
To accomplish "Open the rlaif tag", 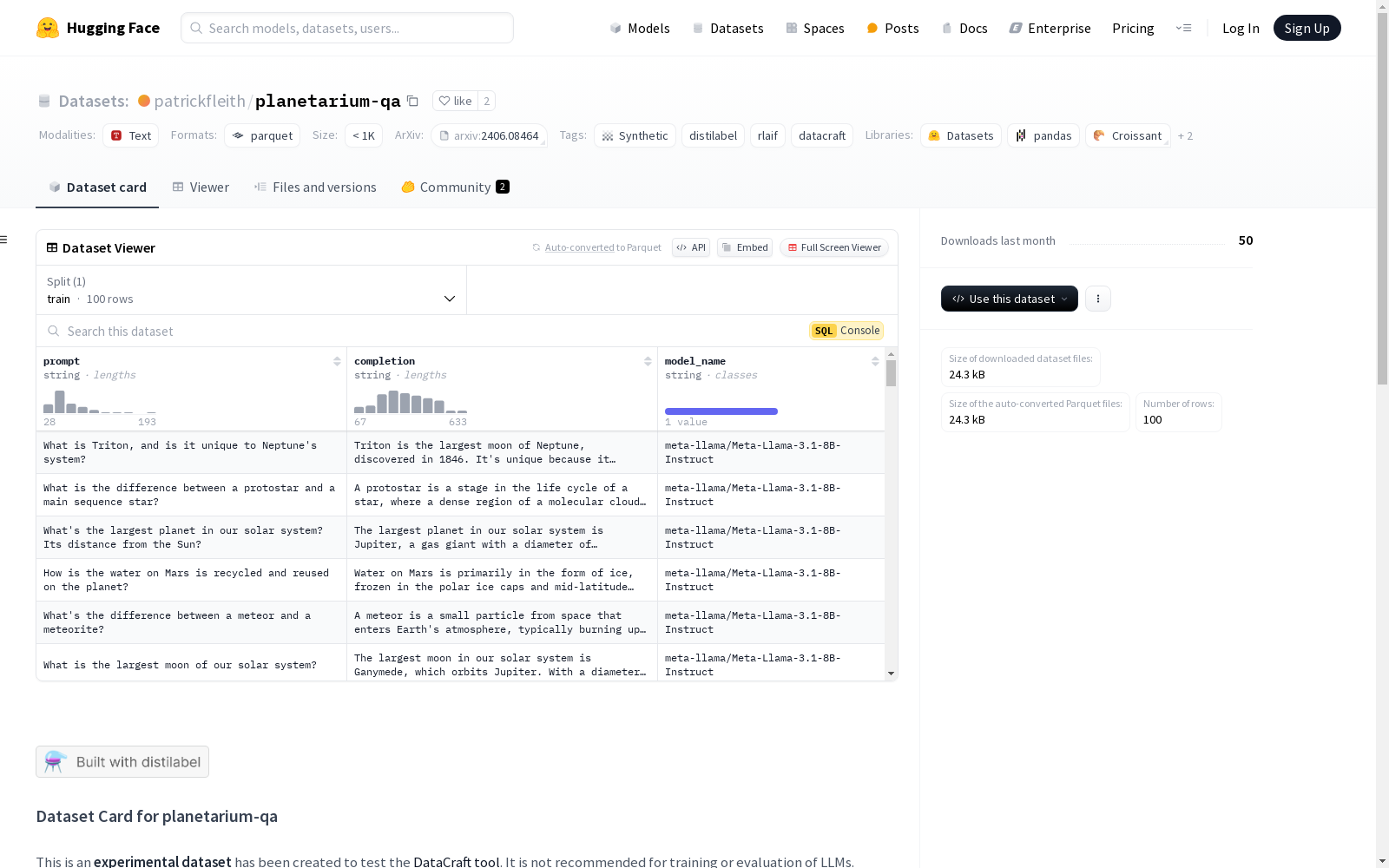I will click(767, 135).
